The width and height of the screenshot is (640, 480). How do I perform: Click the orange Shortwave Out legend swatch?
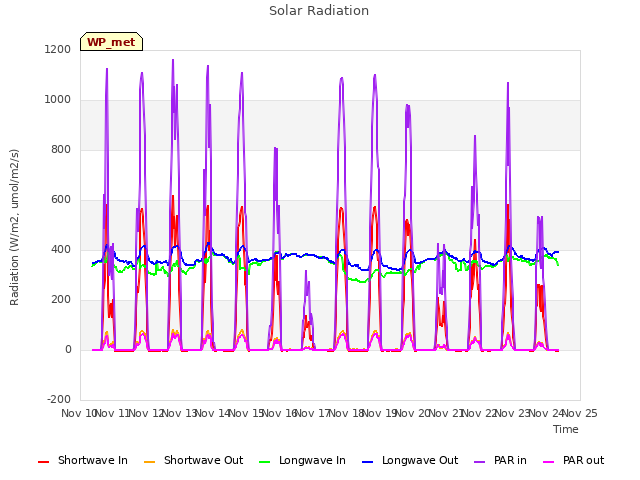(149, 462)
